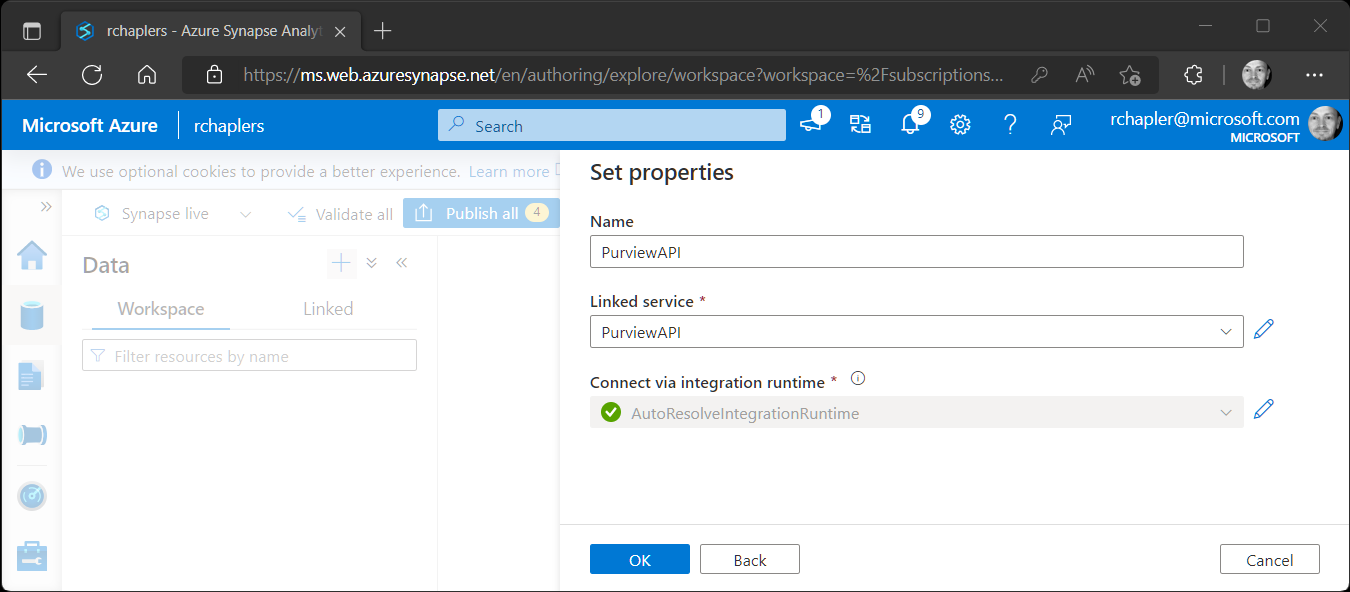The width and height of the screenshot is (1350, 592).
Task: View the site lock information icon
Action: [212, 75]
